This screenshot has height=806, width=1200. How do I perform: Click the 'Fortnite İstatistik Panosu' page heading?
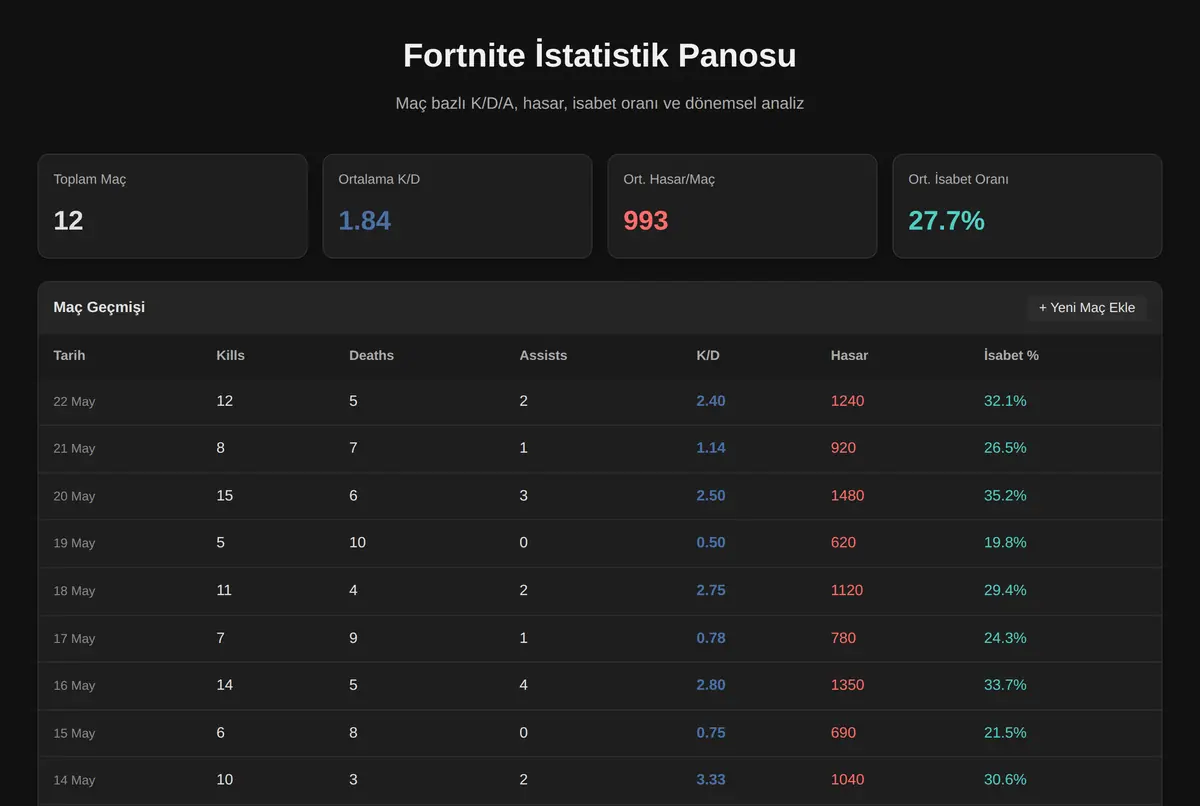tap(600, 55)
